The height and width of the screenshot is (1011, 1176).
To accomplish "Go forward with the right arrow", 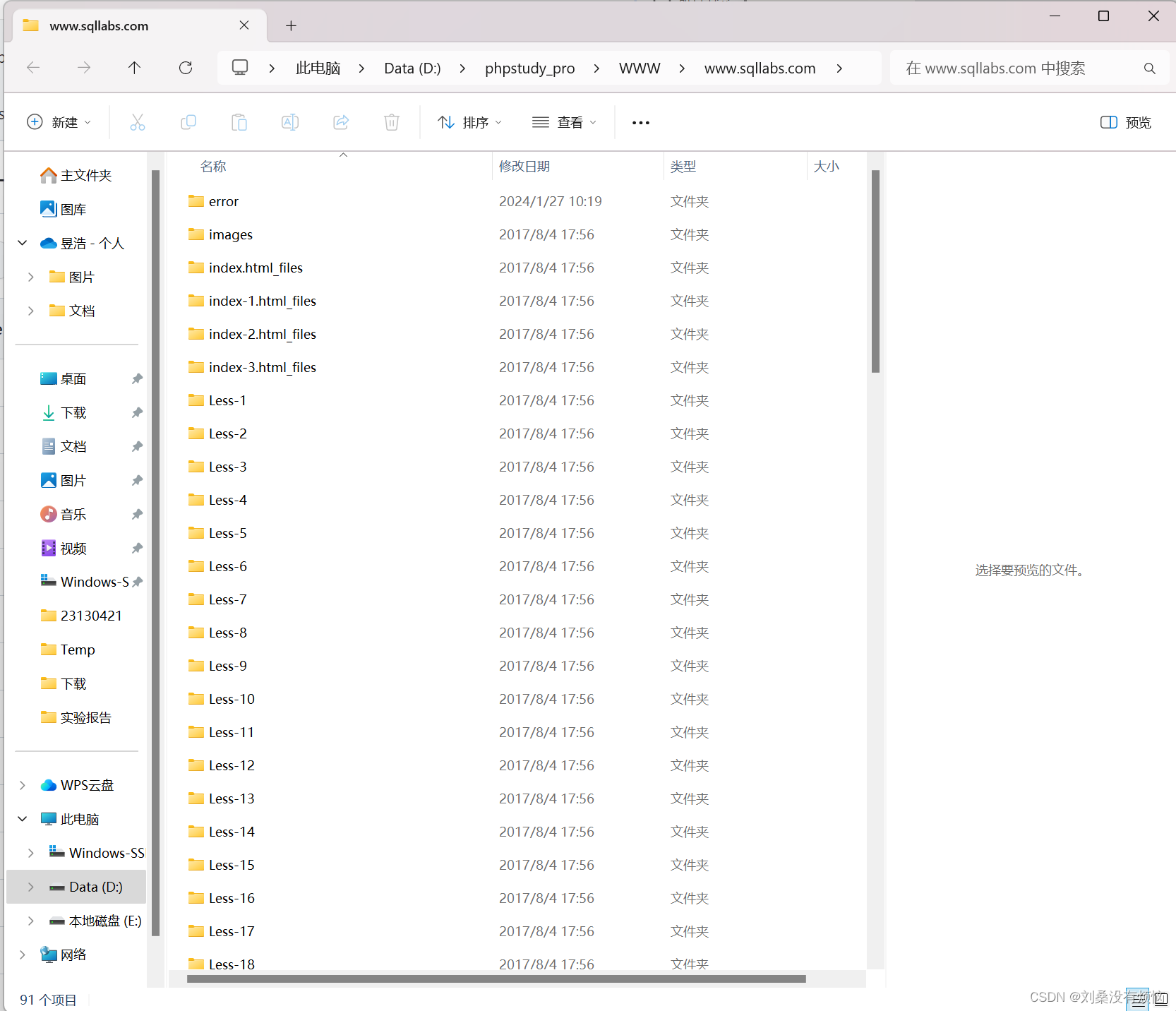I will (84, 68).
